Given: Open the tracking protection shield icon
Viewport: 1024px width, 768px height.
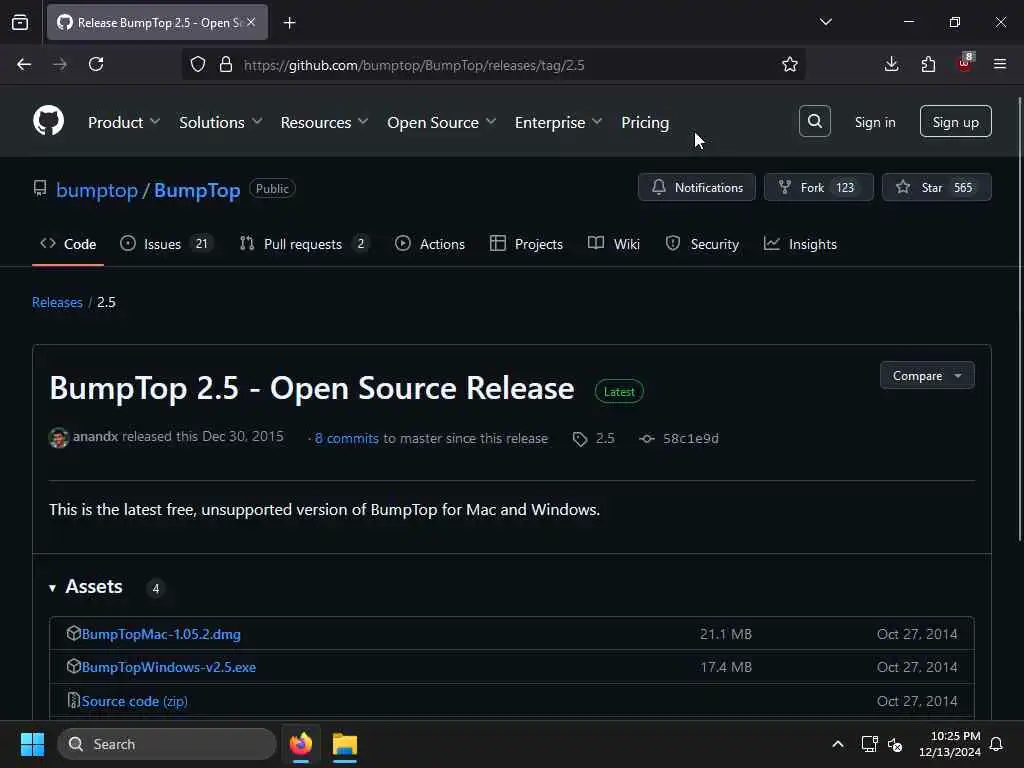Looking at the screenshot, I should pos(198,64).
